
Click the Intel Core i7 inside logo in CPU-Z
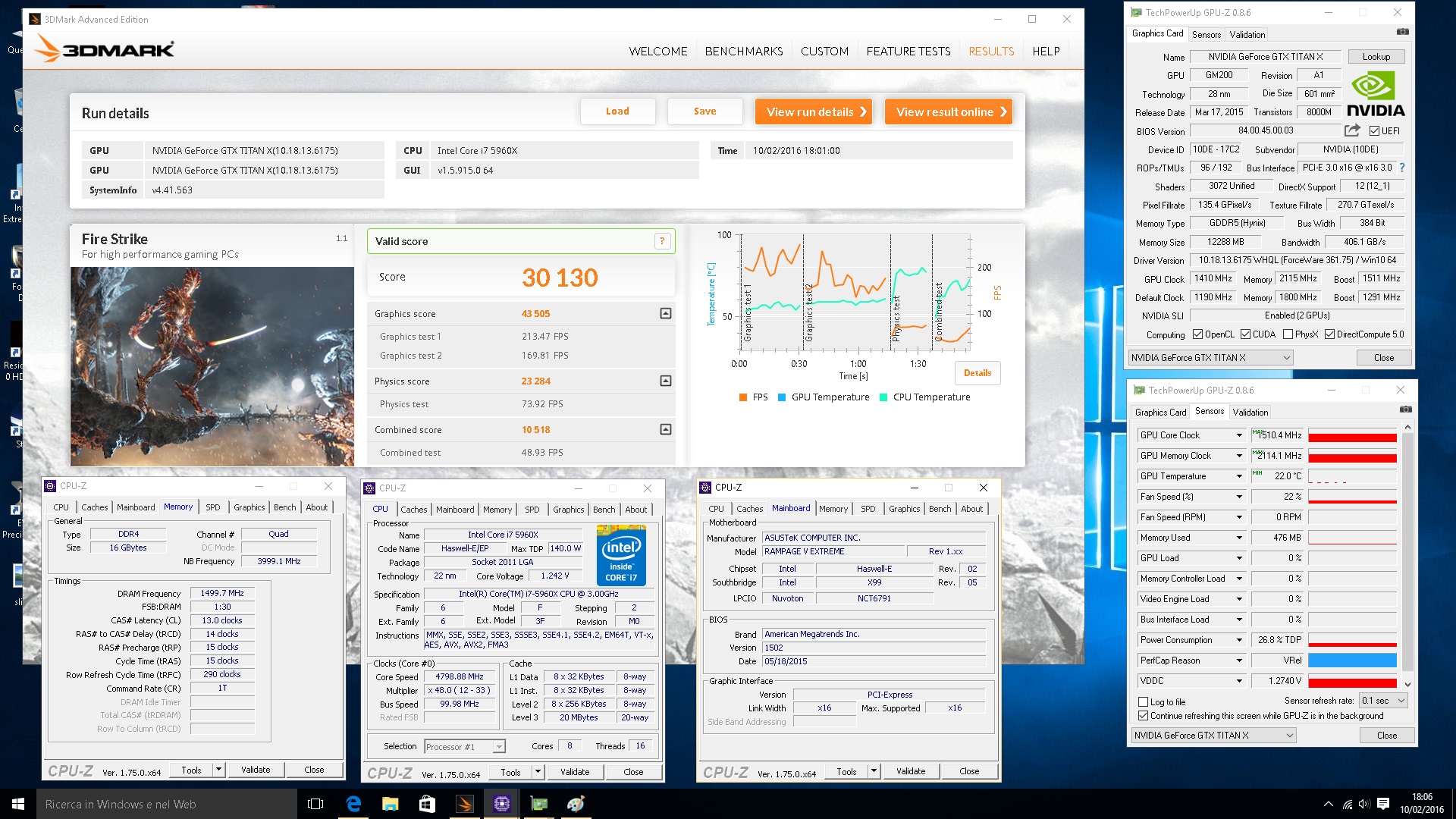(x=622, y=556)
